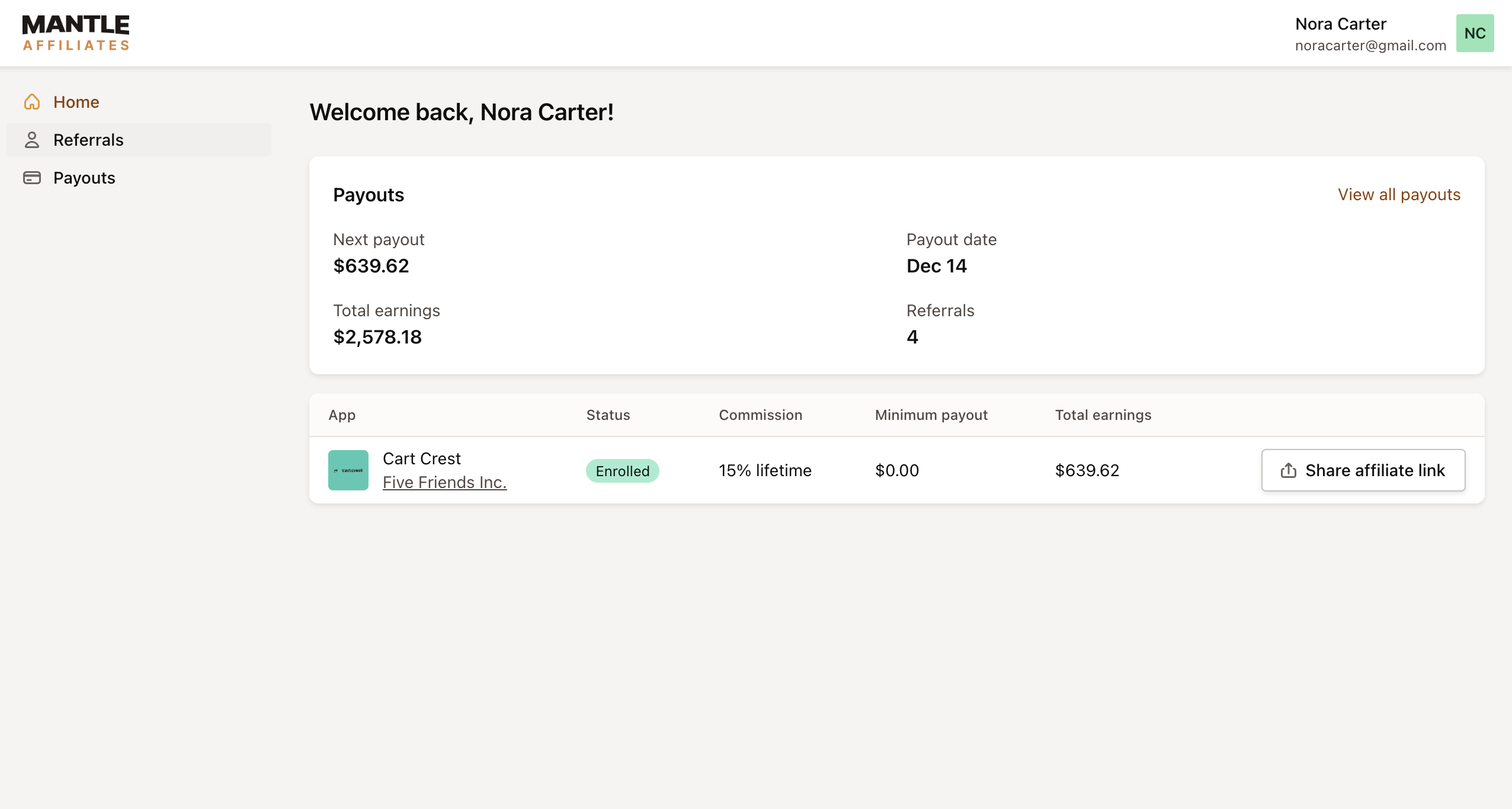Click the Nora Carter account name
The width and height of the screenshot is (1512, 809).
pos(1340,24)
